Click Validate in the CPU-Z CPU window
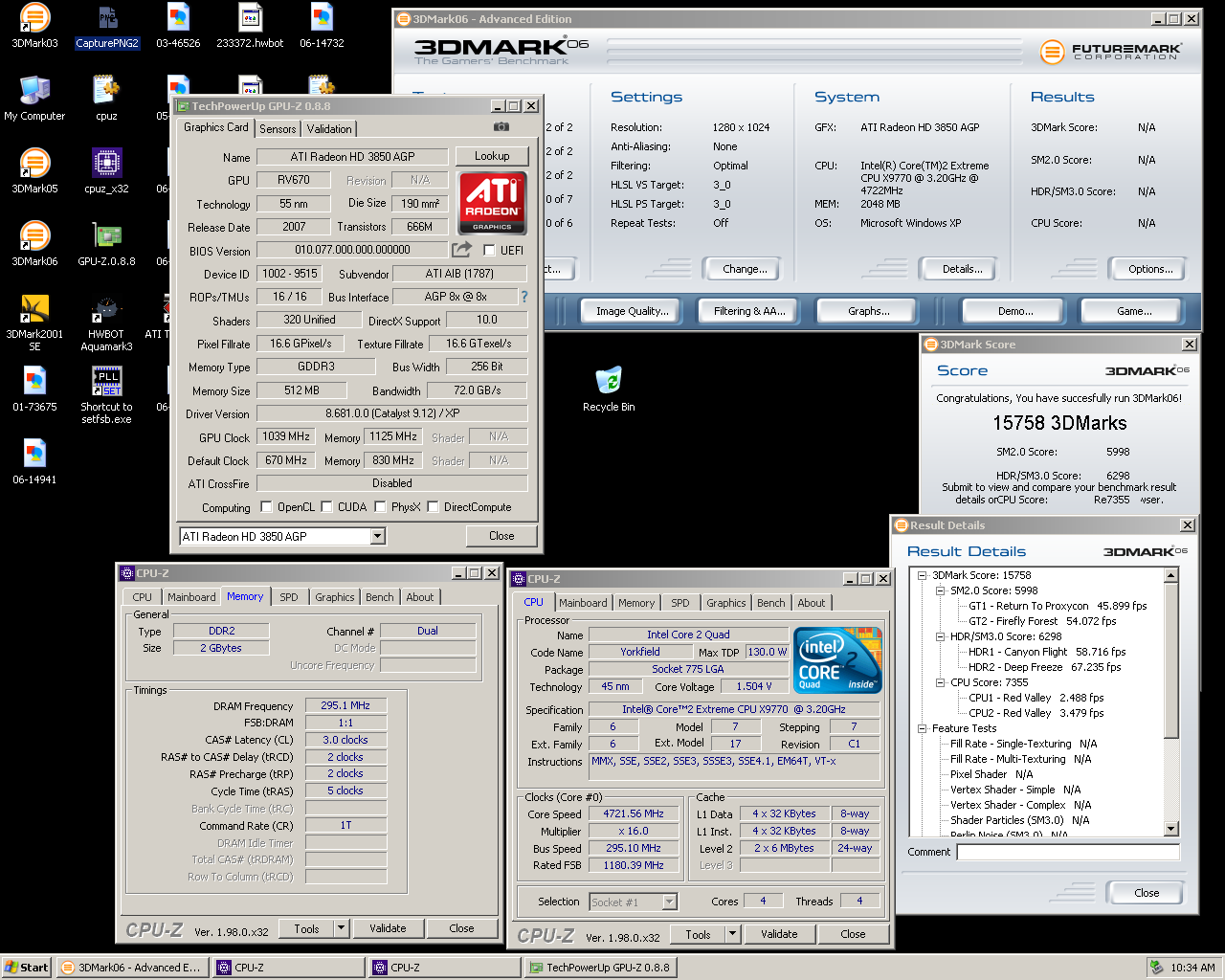1225x980 pixels. point(779,934)
